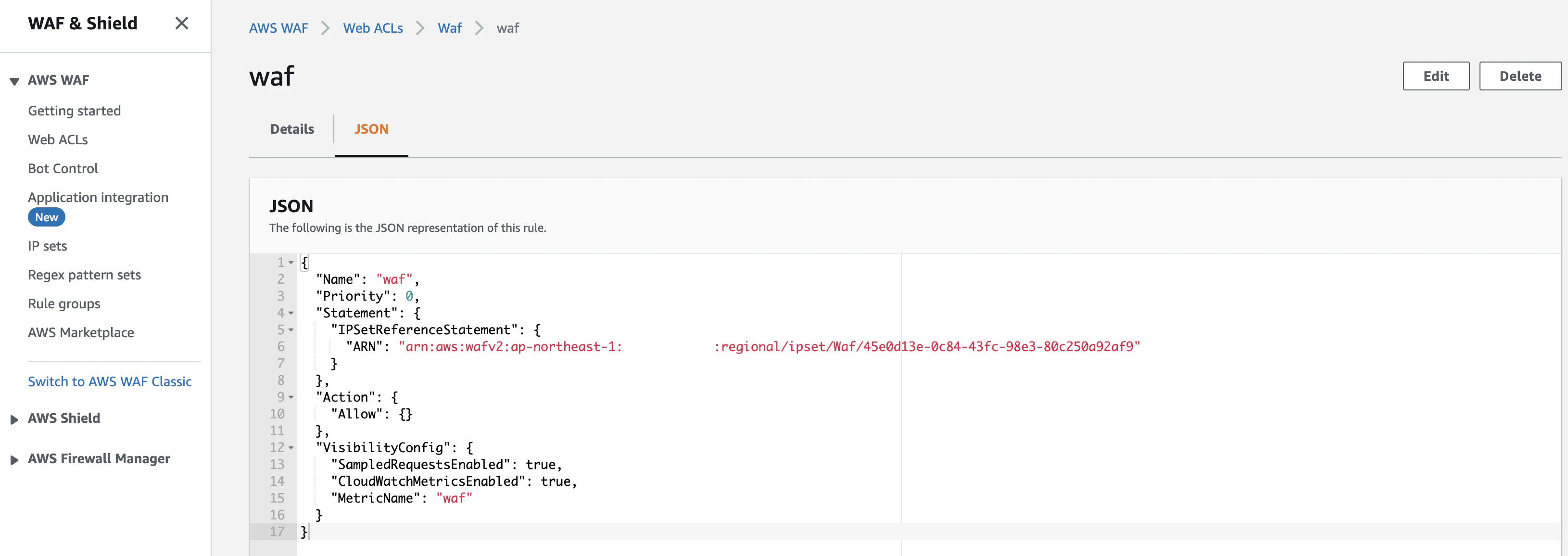The height and width of the screenshot is (556, 1568).
Task: Fold the Statement block at line 4
Action: click(291, 313)
